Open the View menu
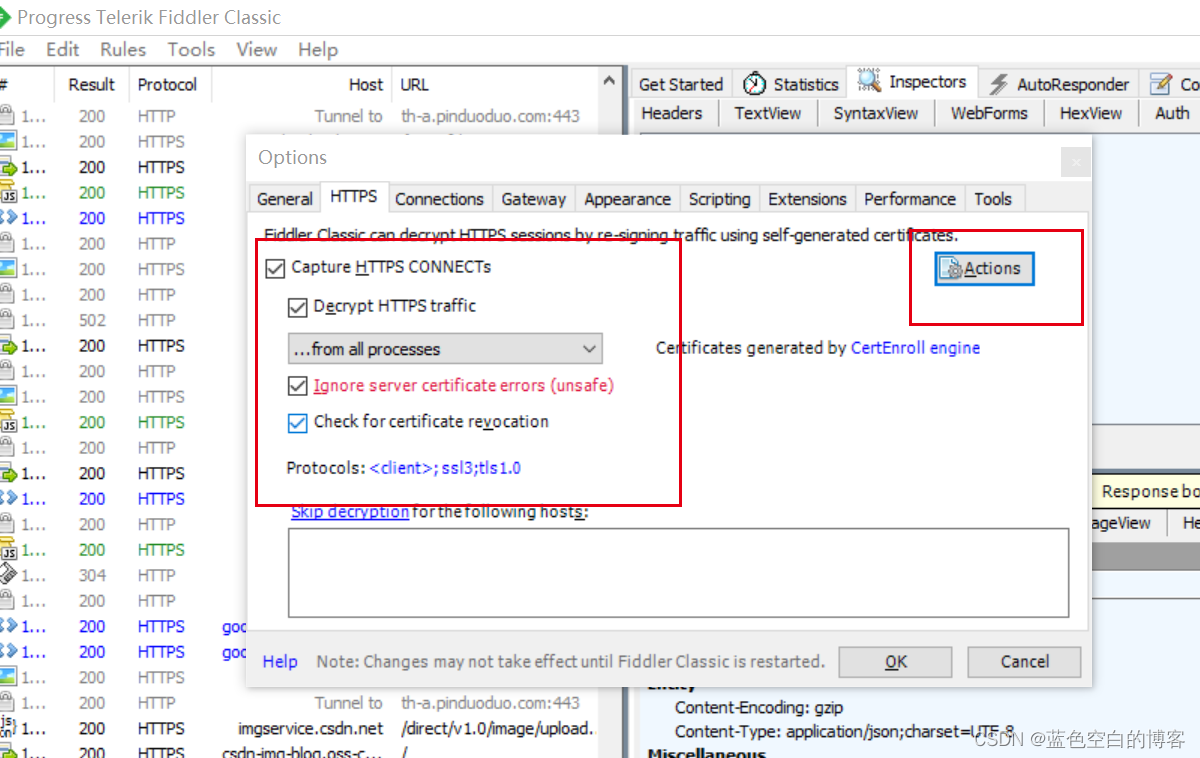 (256, 50)
